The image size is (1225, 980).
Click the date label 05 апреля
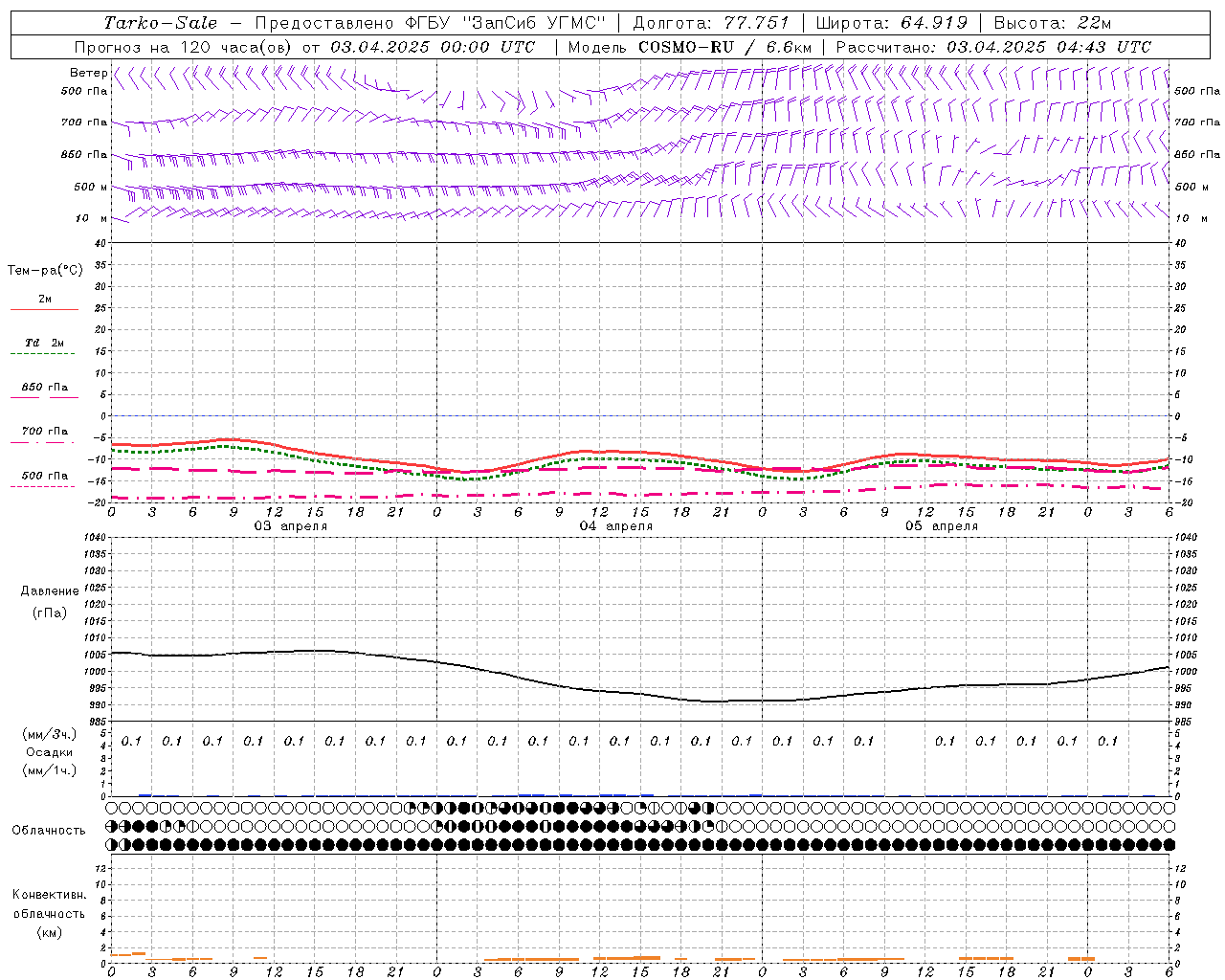[x=941, y=526]
